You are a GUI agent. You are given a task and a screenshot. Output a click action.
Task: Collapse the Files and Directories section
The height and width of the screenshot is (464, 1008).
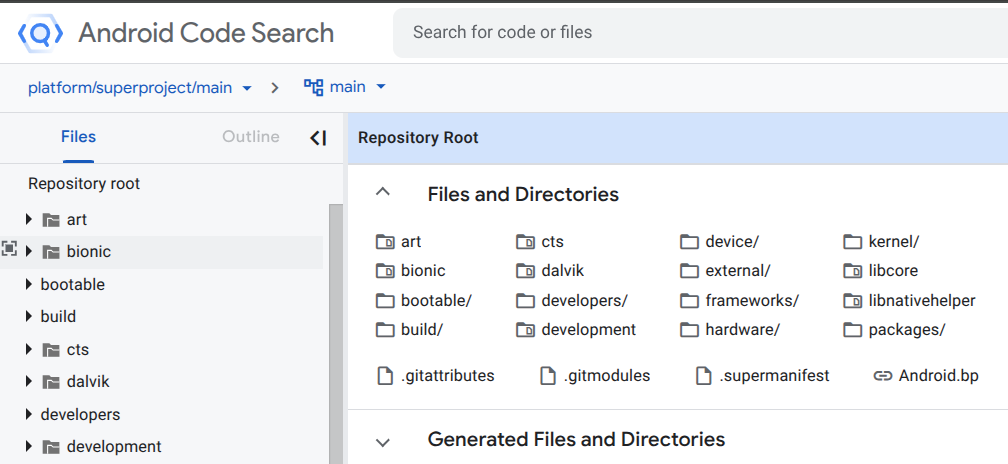[382, 192]
